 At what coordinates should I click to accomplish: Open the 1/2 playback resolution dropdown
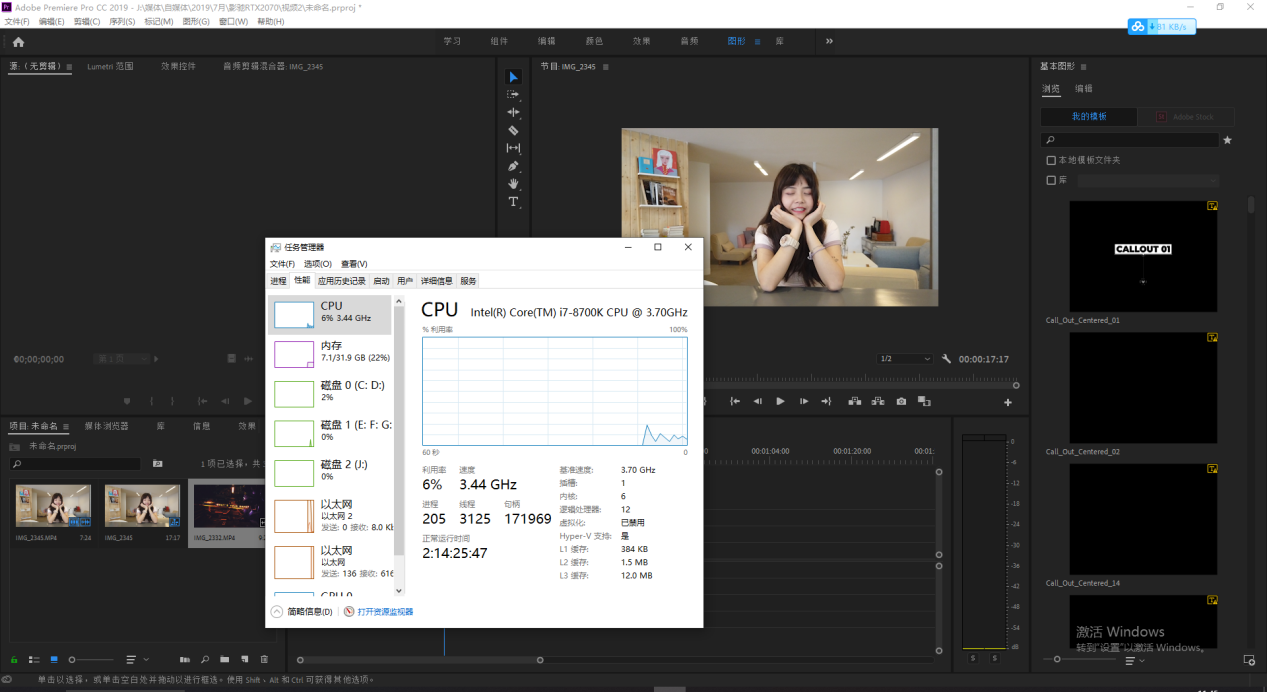[905, 359]
